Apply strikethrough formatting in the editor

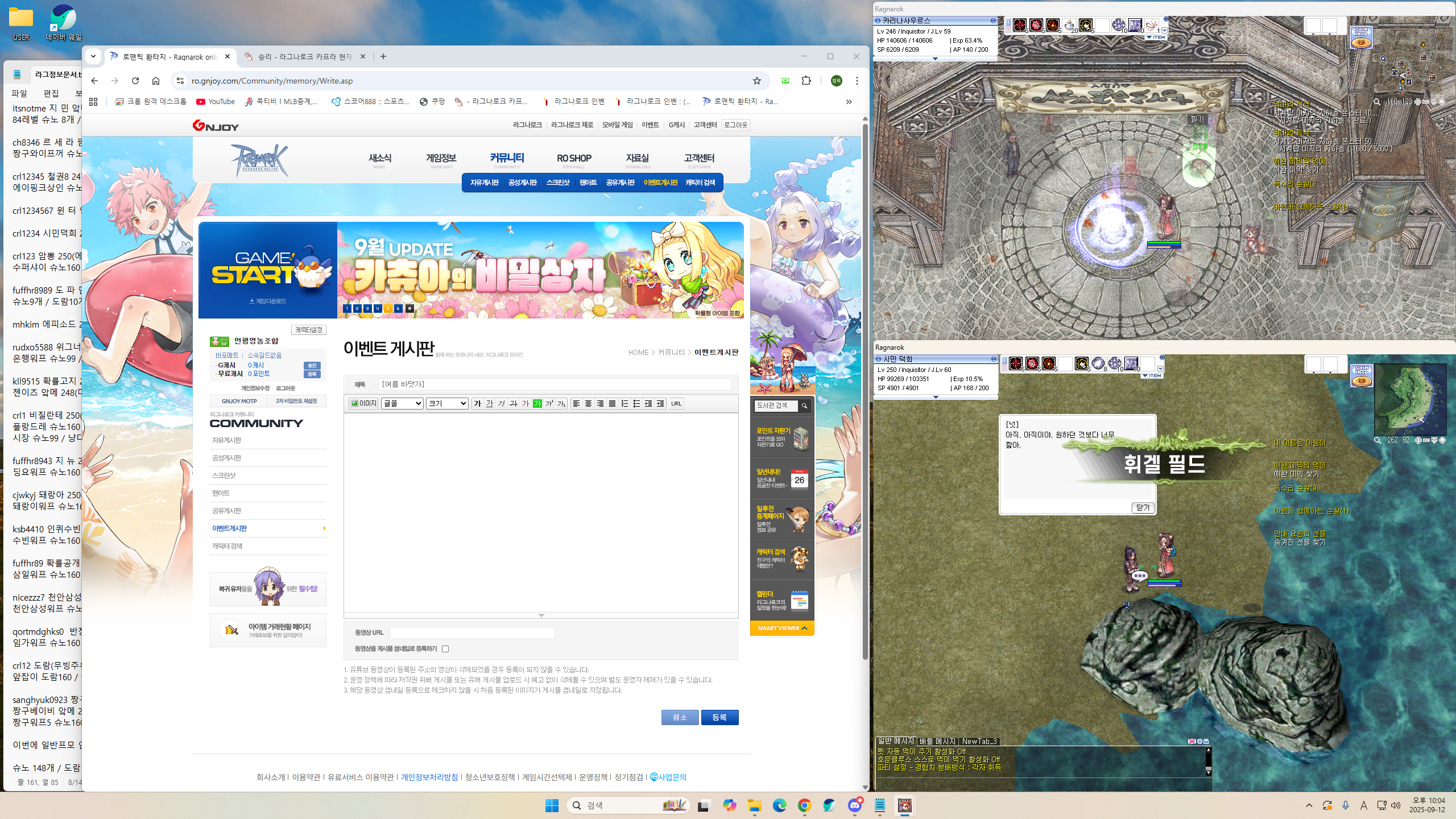tap(514, 403)
